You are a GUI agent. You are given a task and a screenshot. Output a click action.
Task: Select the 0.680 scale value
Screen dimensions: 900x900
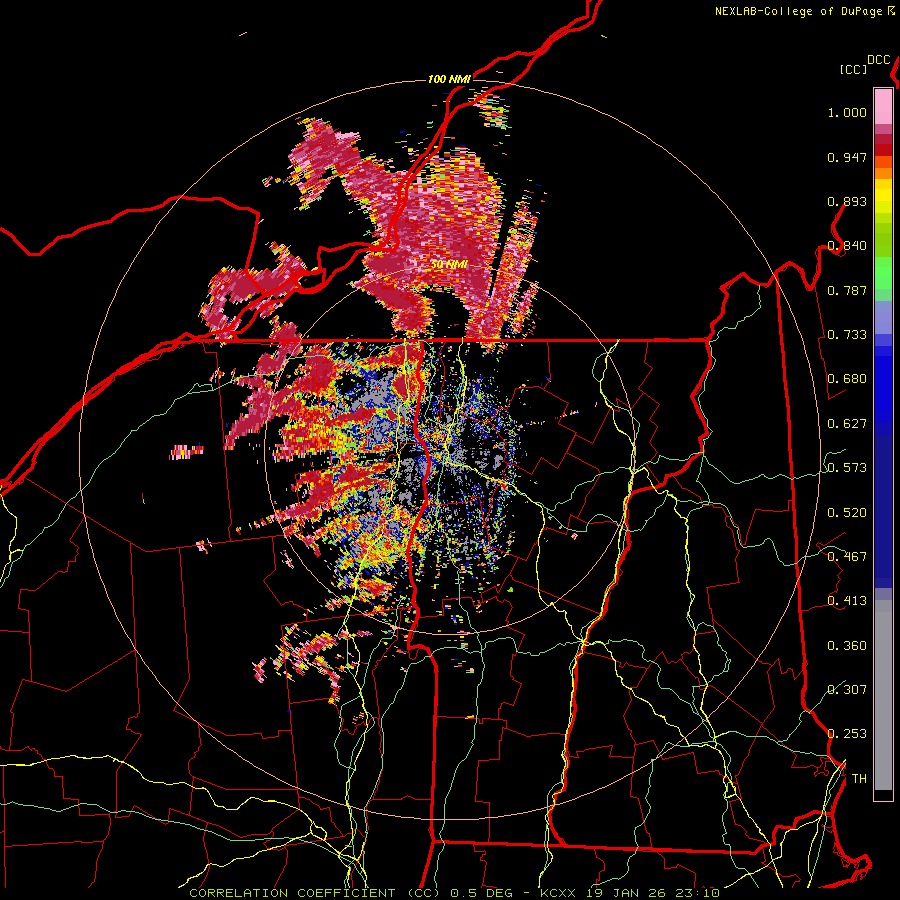click(847, 379)
